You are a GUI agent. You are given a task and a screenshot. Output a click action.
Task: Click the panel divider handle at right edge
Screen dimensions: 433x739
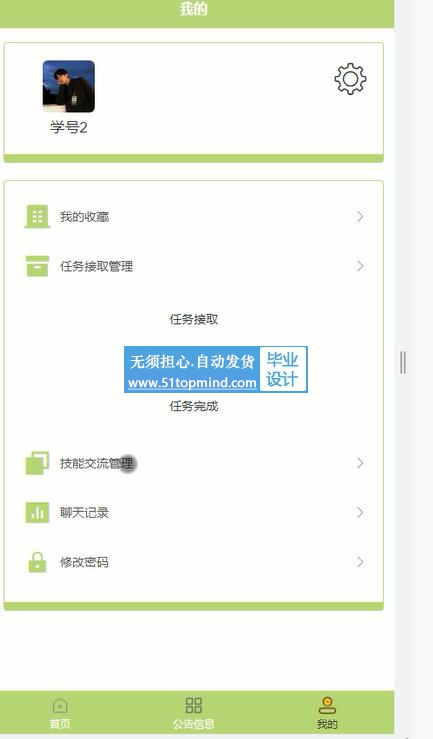pyautogui.click(x=403, y=362)
